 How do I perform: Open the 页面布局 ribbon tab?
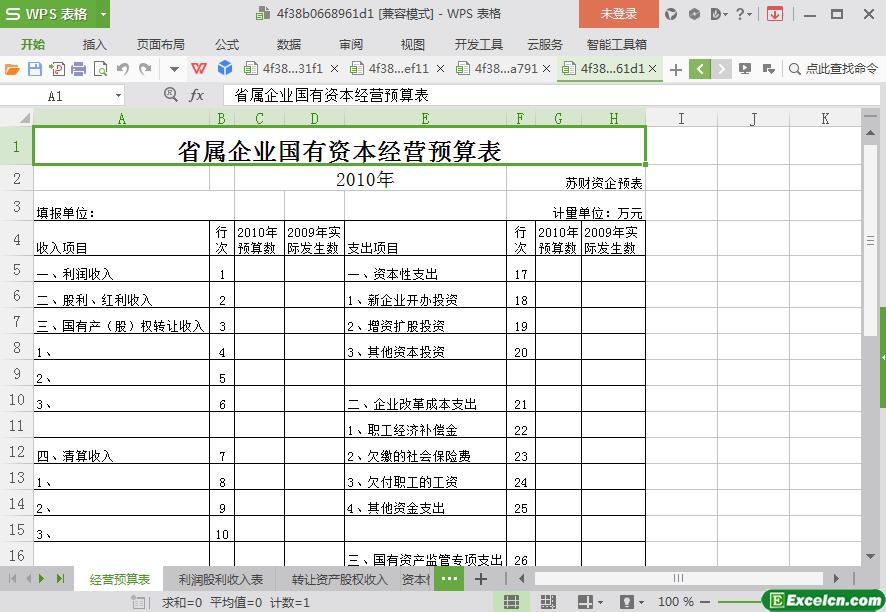click(x=160, y=44)
